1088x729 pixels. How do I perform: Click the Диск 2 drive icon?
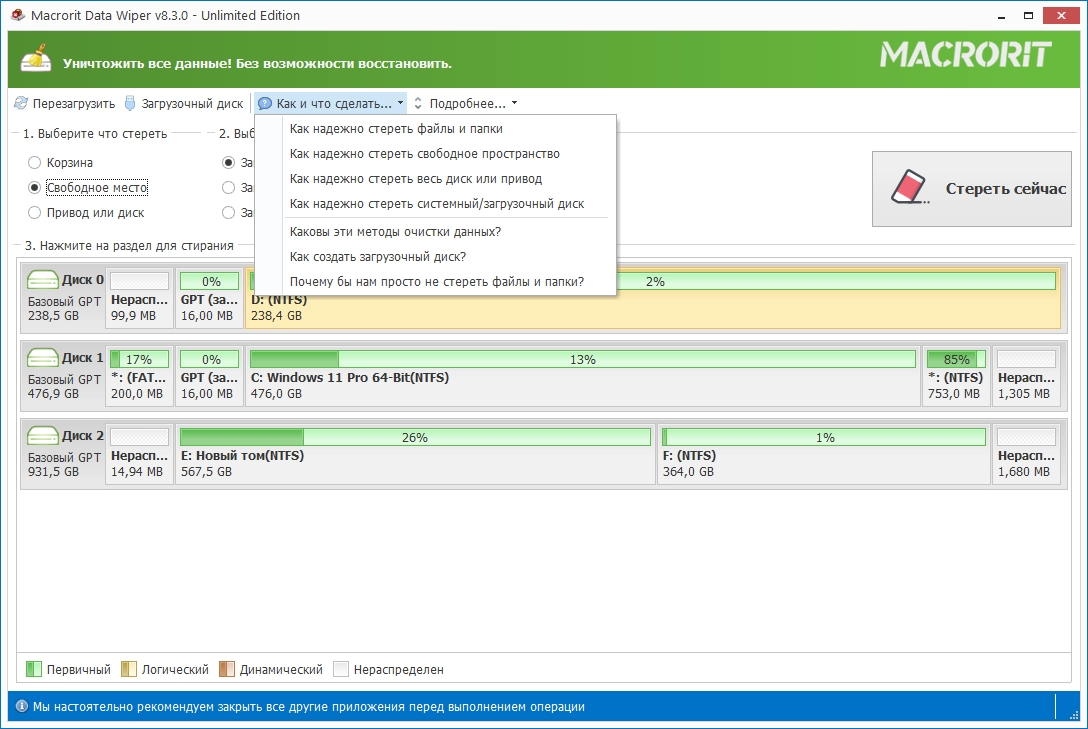[42, 436]
